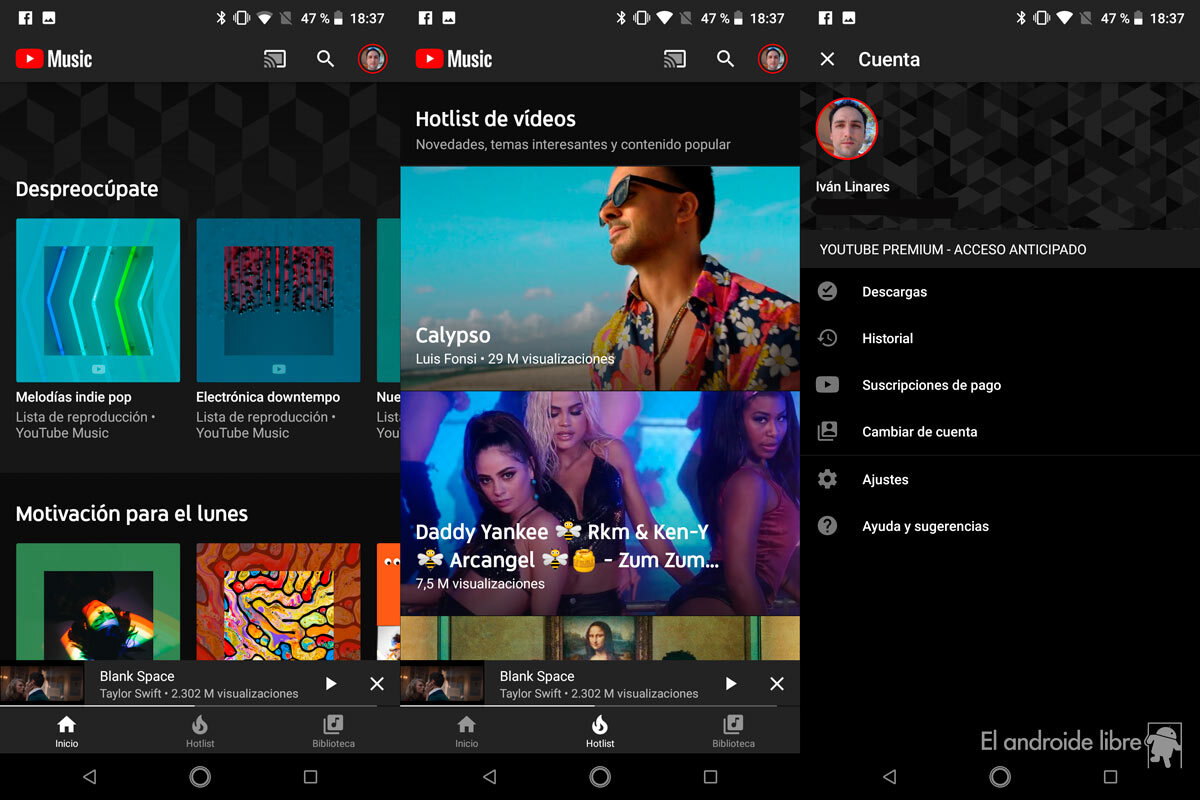Open Ajustes gear icon in Cuenta
Viewport: 1200px width, 800px height.
click(x=827, y=480)
